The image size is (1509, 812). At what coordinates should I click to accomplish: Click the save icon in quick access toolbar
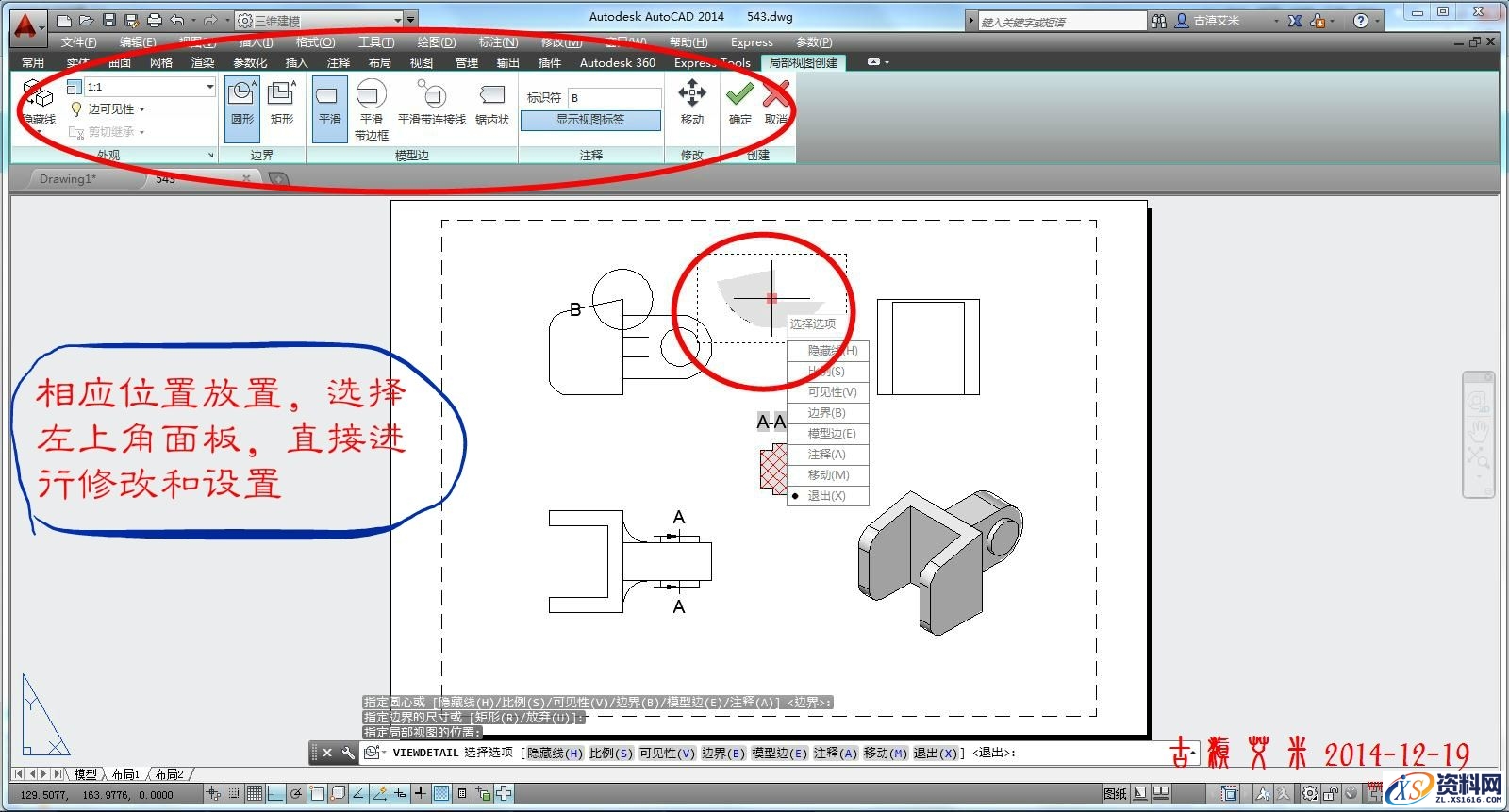tap(109, 20)
